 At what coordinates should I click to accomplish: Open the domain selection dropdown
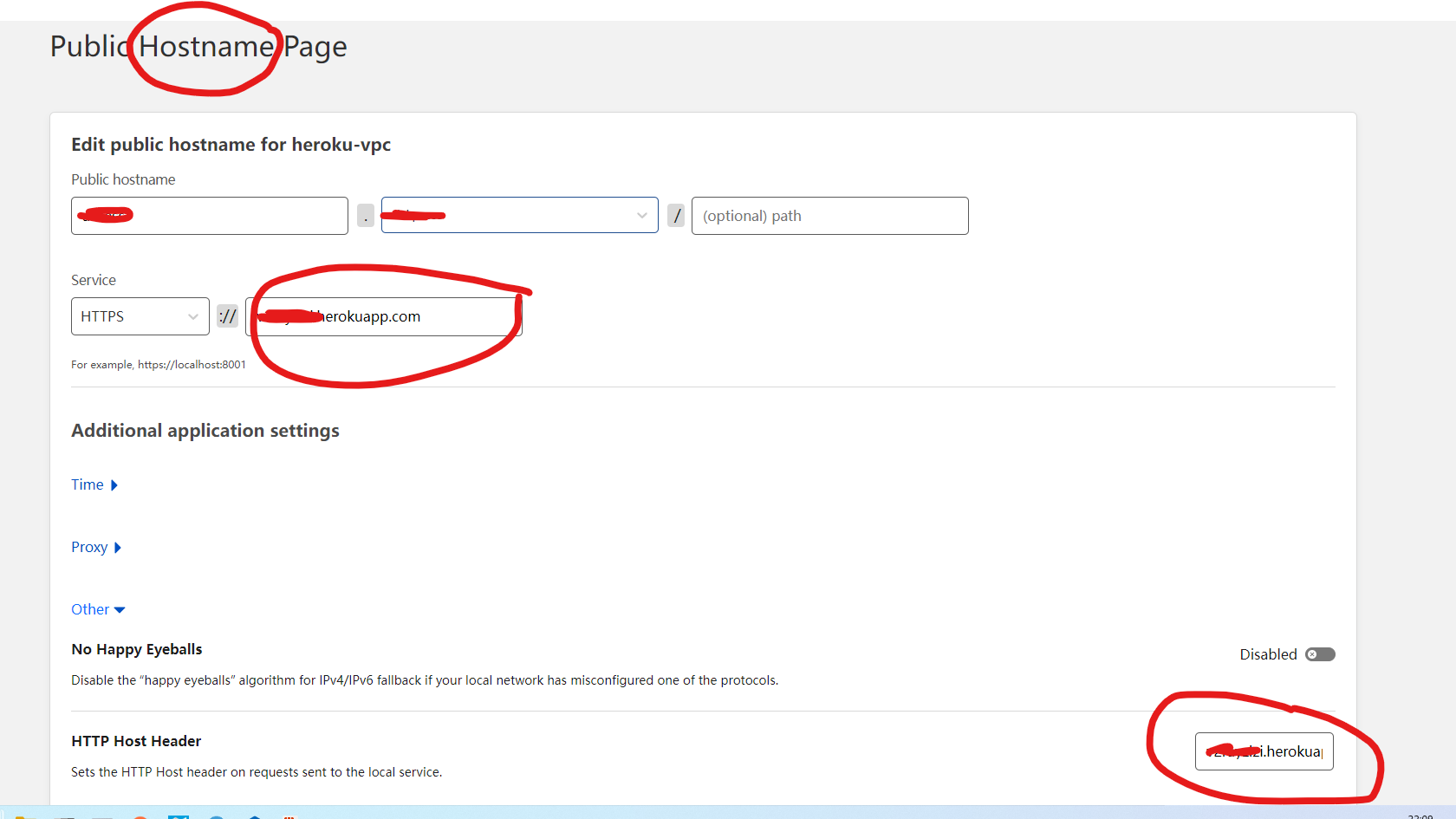(x=640, y=215)
